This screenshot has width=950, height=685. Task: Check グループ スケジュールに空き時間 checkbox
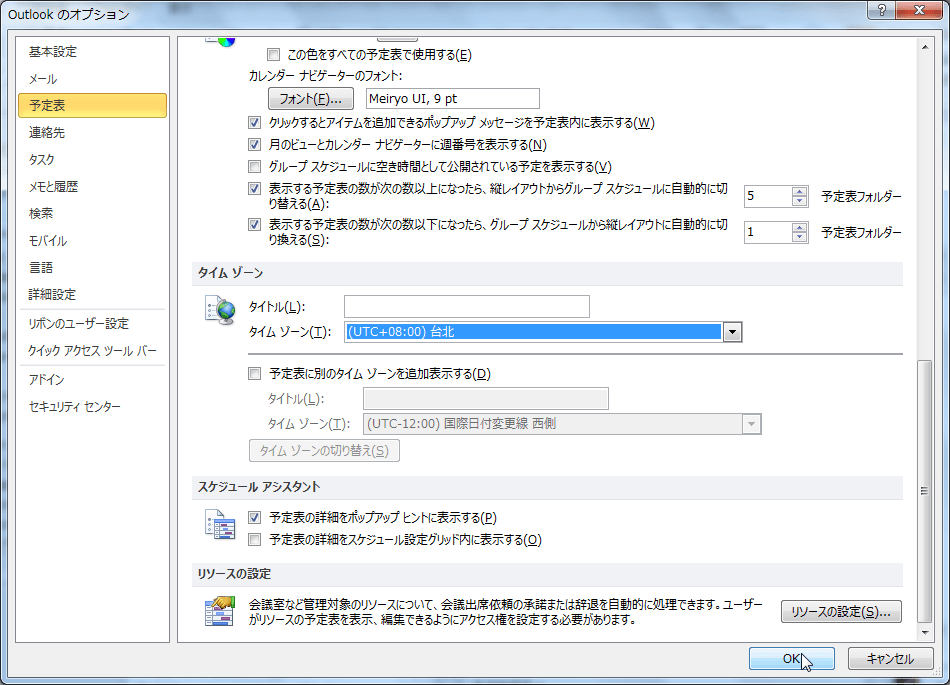pos(254,167)
